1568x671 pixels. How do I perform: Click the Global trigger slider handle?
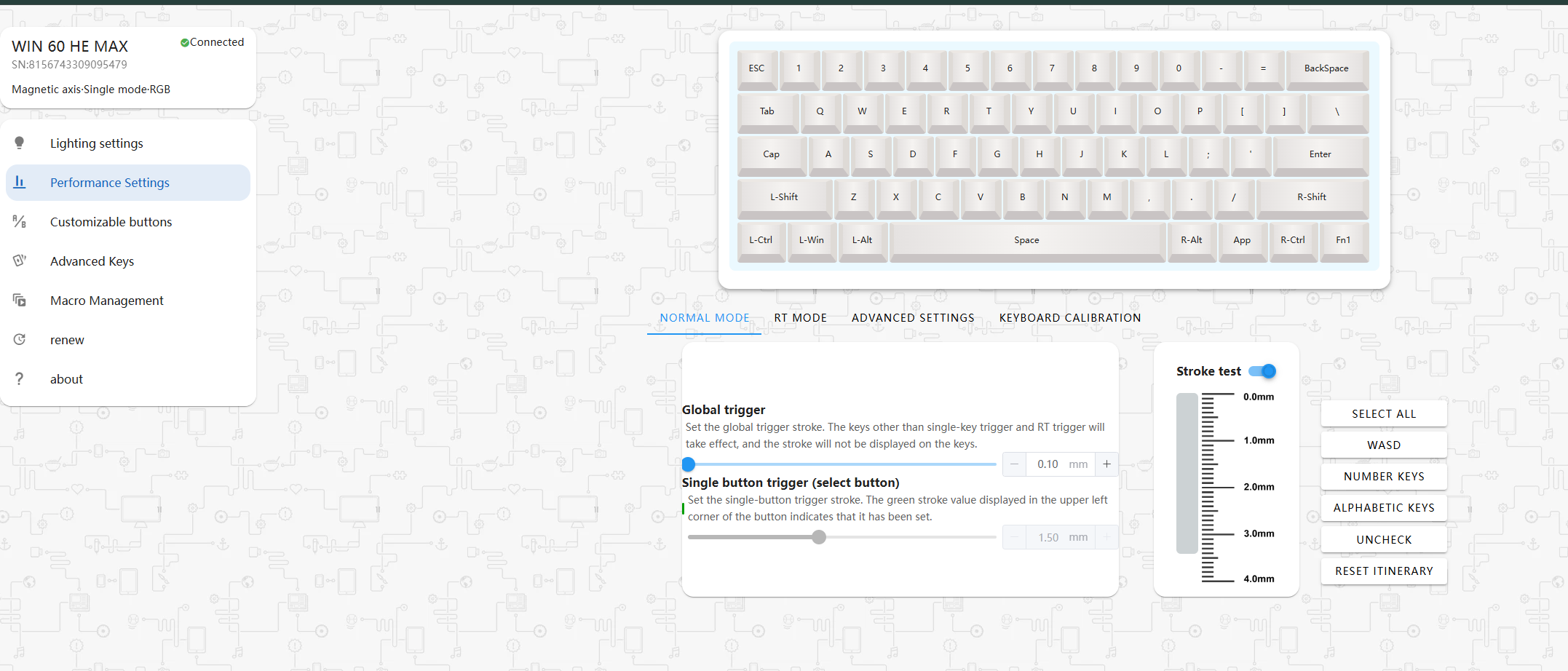[x=689, y=464]
